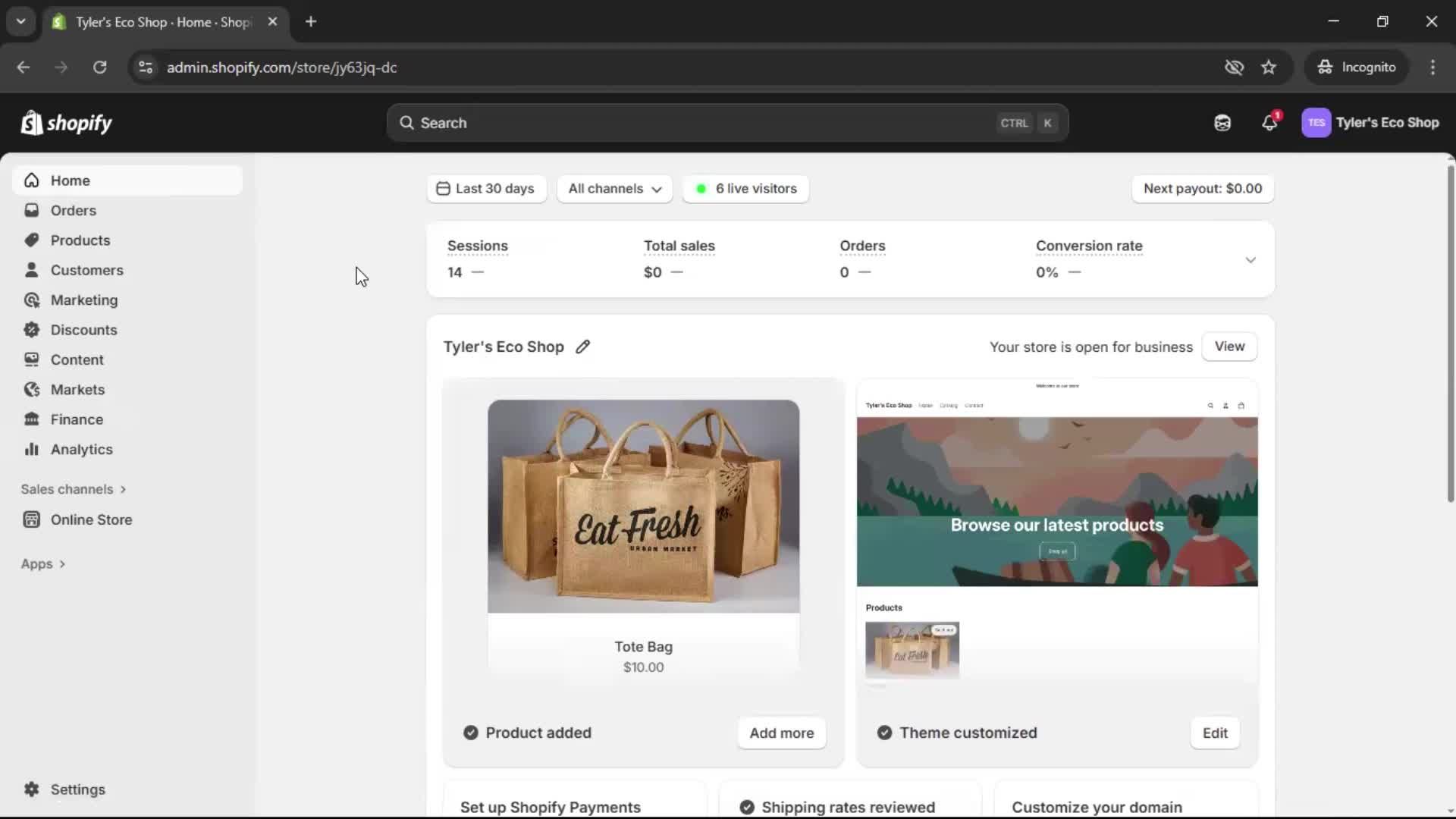Image resolution: width=1456 pixels, height=819 pixels.
Task: Open the Last 30 days date picker
Action: [x=486, y=189]
